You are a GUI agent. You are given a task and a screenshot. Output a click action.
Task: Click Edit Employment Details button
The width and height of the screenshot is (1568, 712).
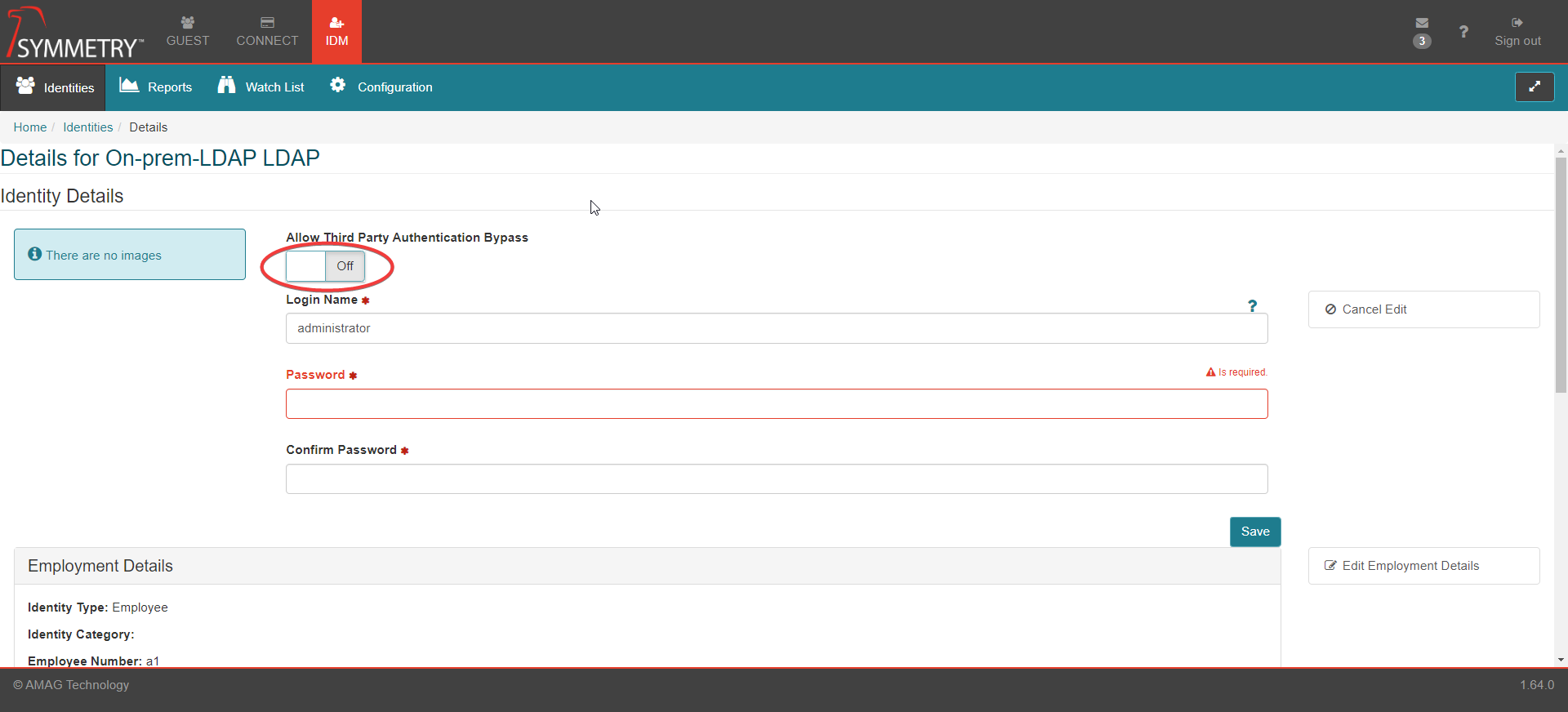[x=1423, y=566]
